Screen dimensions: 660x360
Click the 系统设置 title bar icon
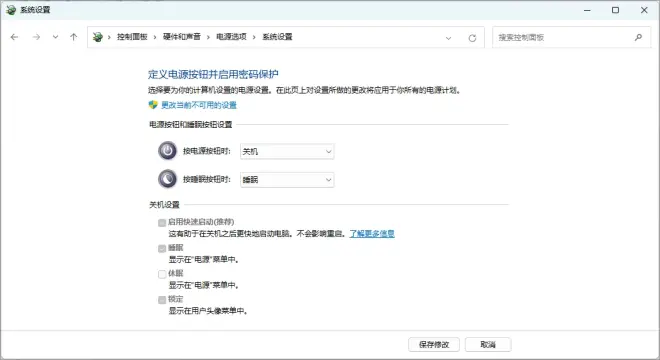11,10
